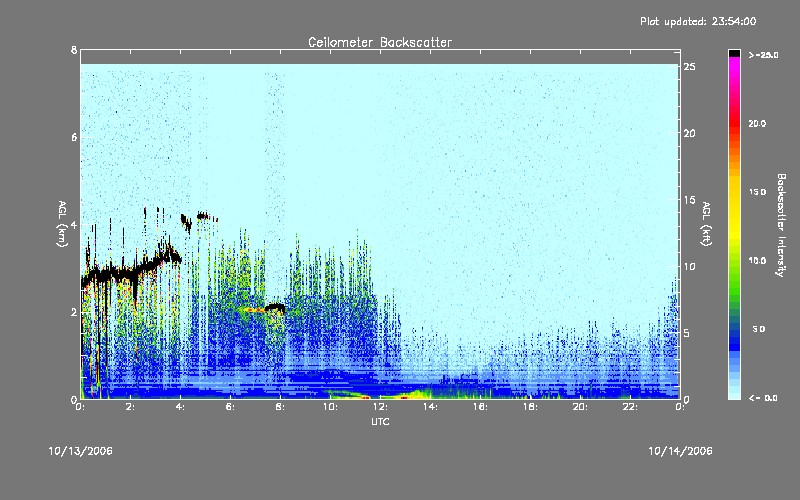Screen dimensions: 800x500
Task: Click the '<= 0.0' colorbar label
Action: [763, 398]
